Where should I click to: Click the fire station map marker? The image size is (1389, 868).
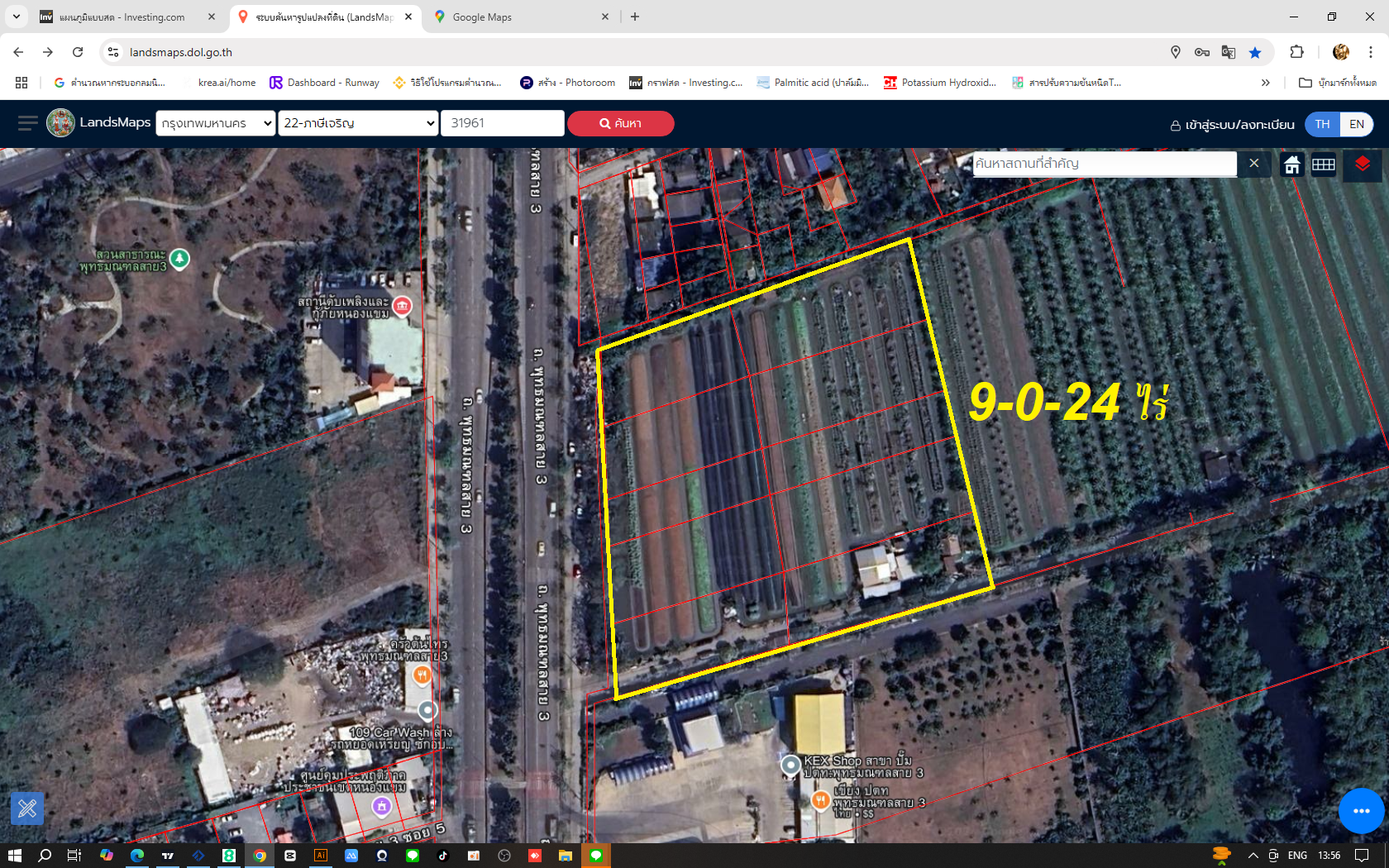pos(402,306)
